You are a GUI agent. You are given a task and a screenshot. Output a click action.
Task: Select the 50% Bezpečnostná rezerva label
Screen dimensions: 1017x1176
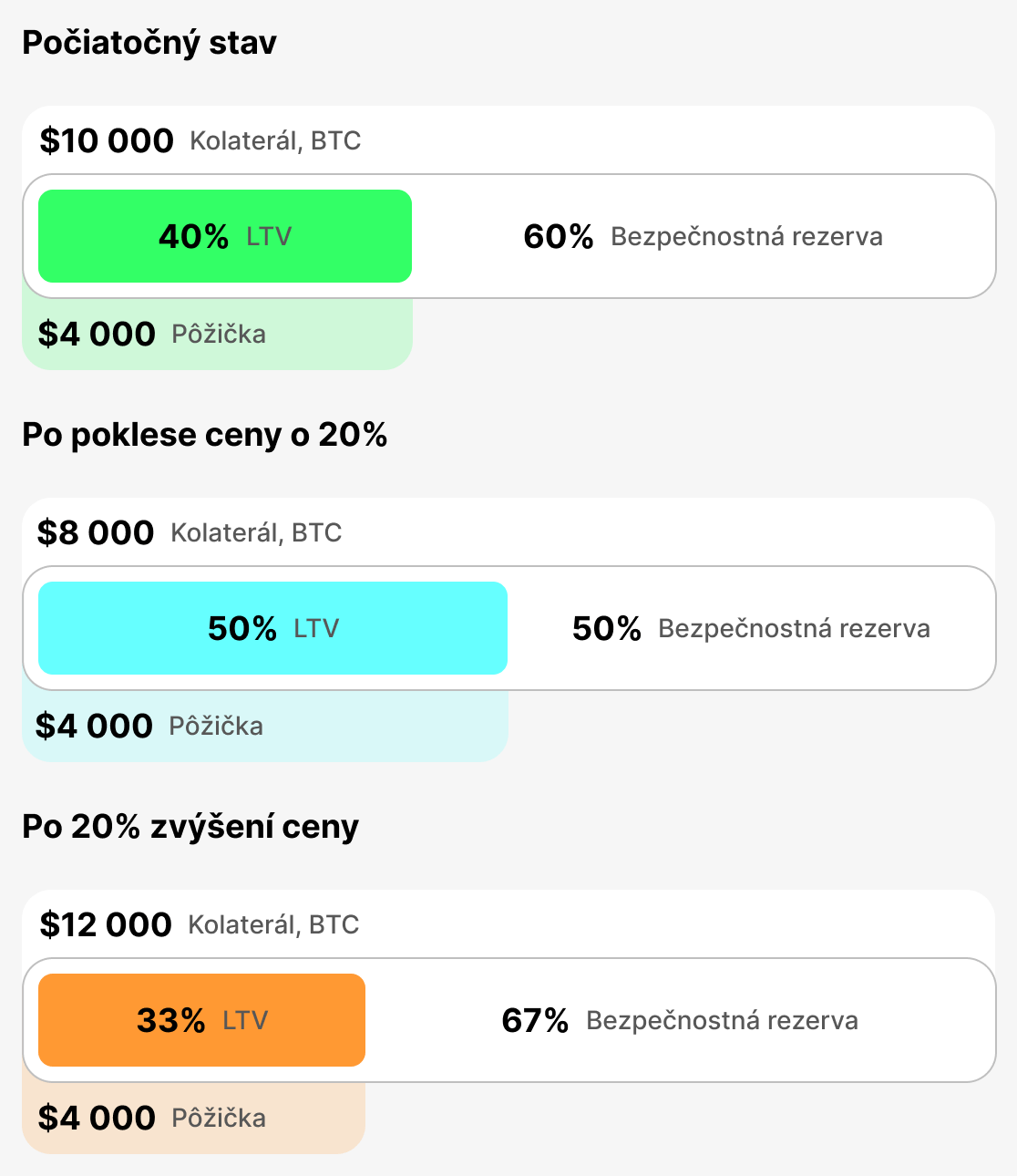point(751,629)
